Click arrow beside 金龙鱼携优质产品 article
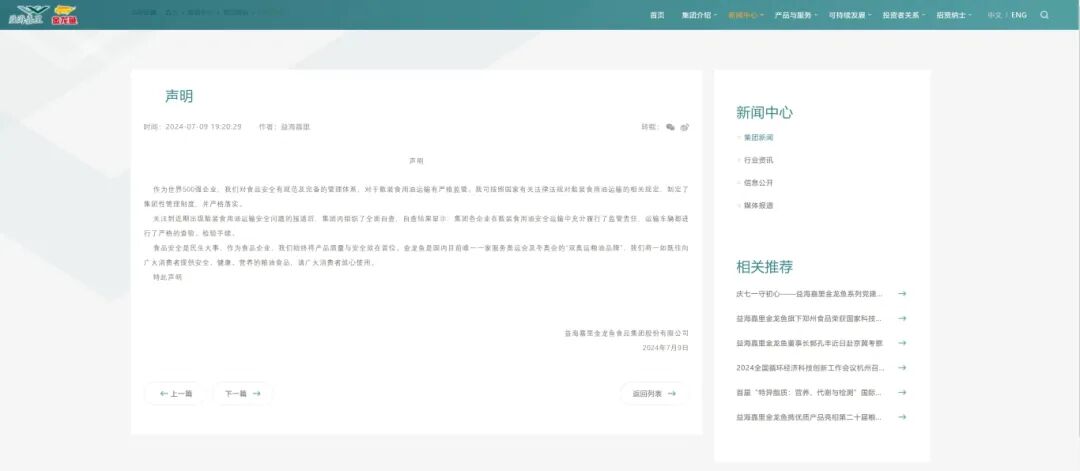 tap(902, 417)
